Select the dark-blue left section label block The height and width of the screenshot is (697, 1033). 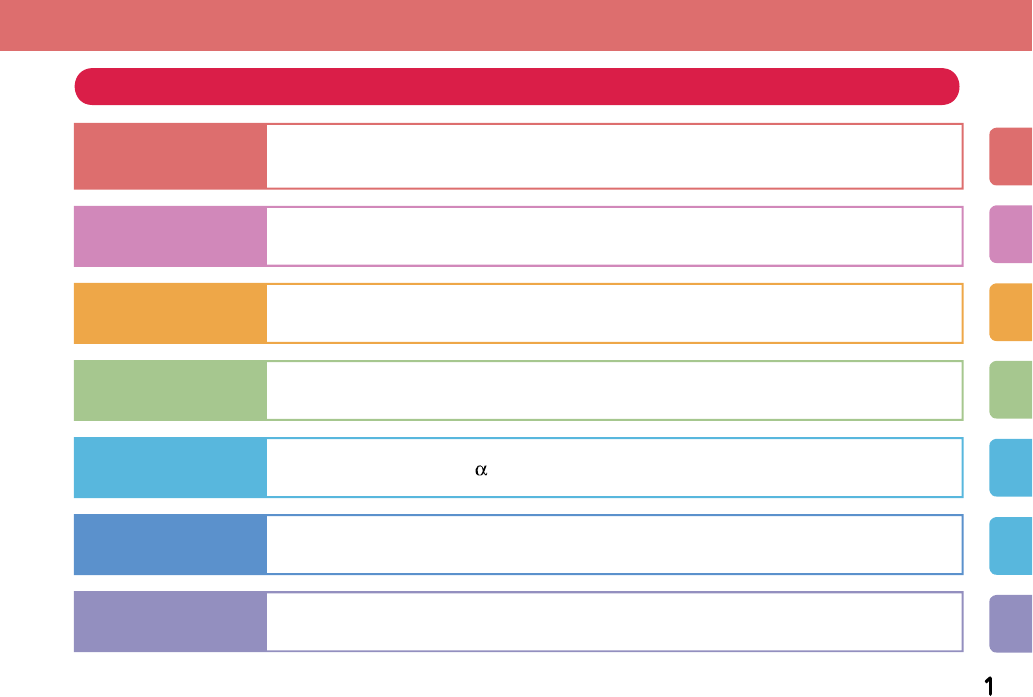click(170, 544)
